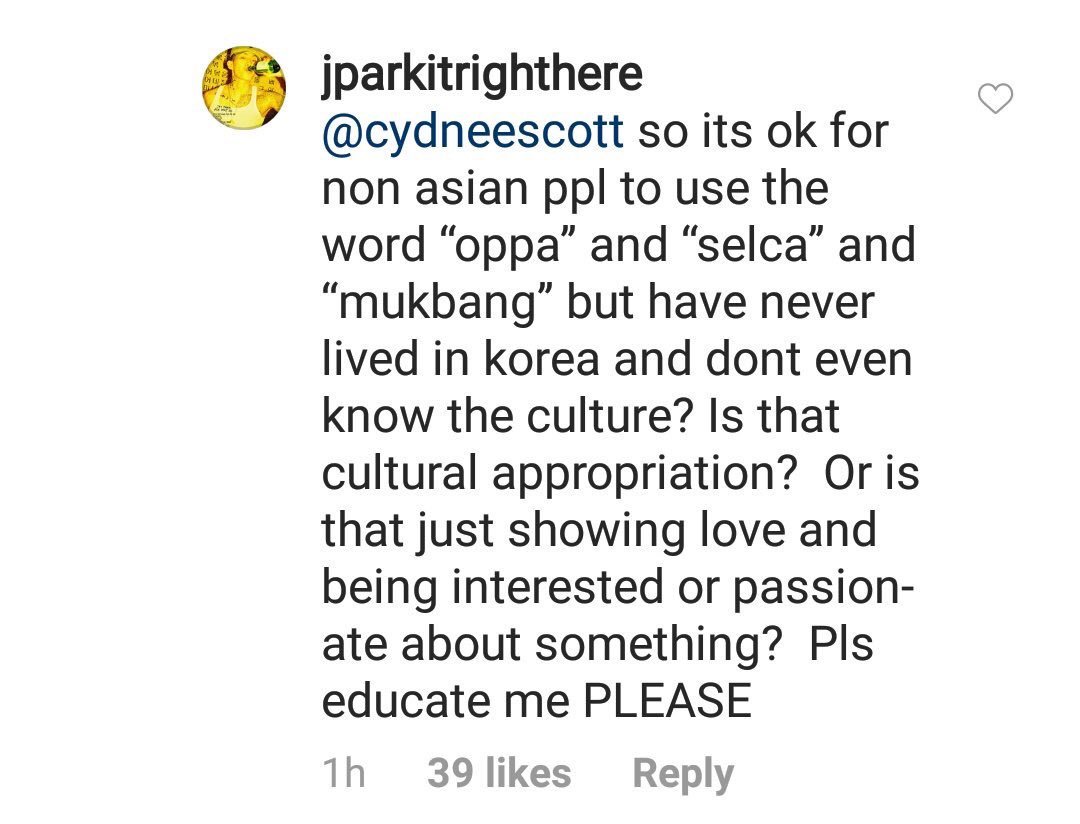
Task: Click the capitalized word PLEASE
Action: (668, 701)
